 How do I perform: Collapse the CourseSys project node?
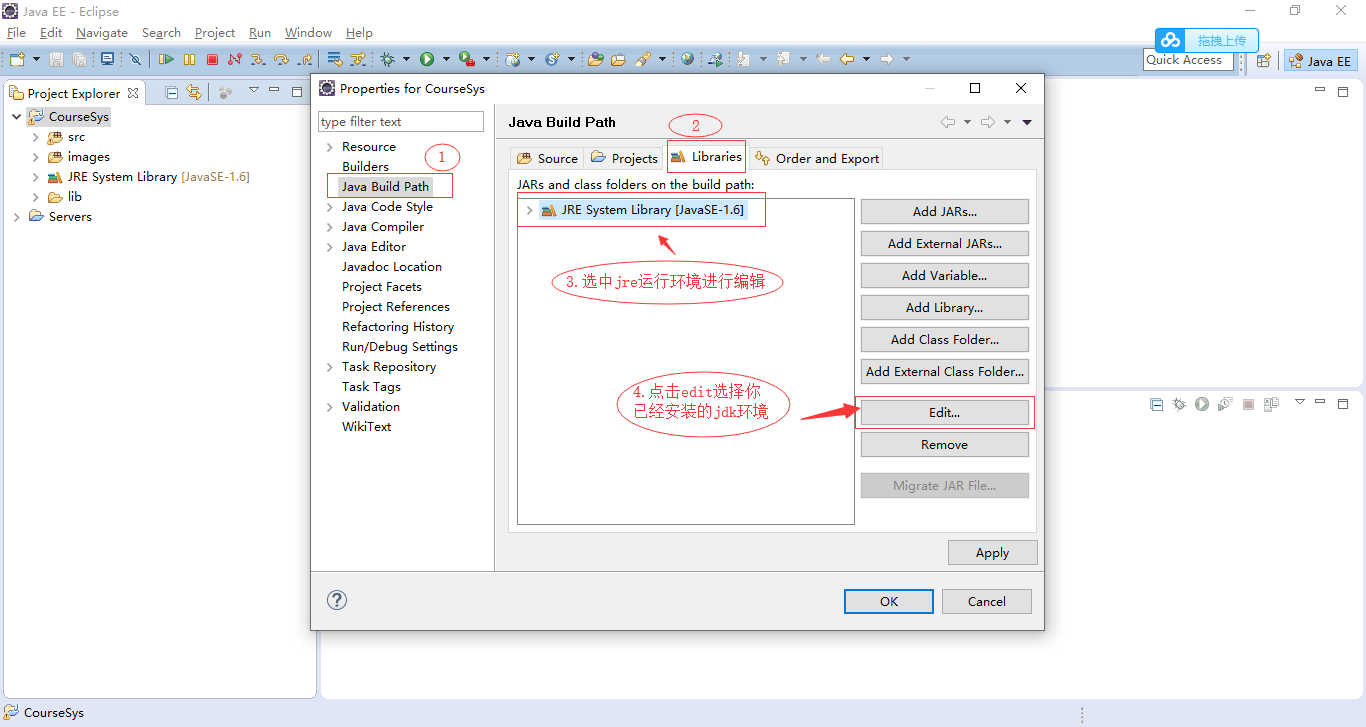coord(17,117)
